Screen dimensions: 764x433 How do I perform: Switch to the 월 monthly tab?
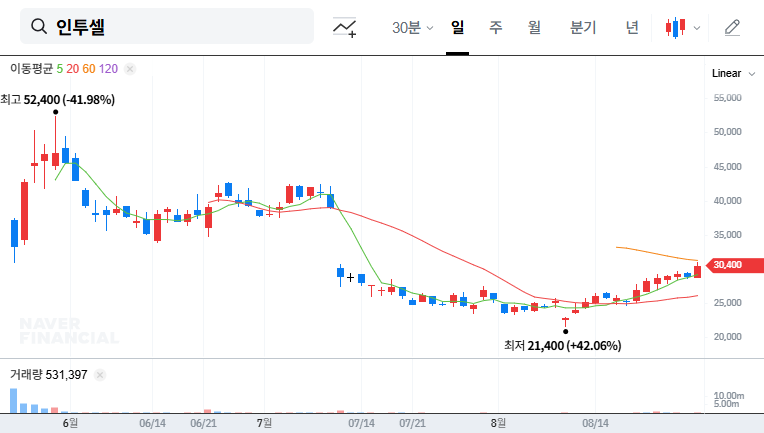(x=535, y=27)
